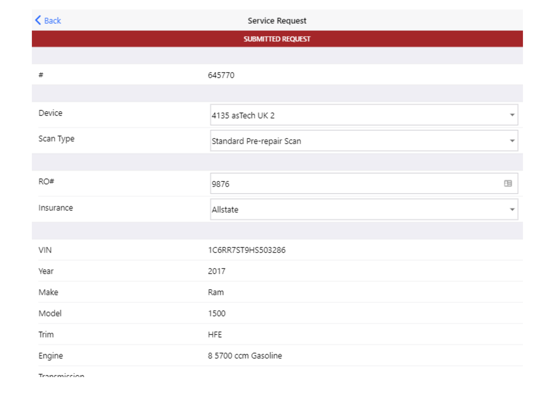Click the Make value Ram
552x414 pixels.
[x=216, y=292]
